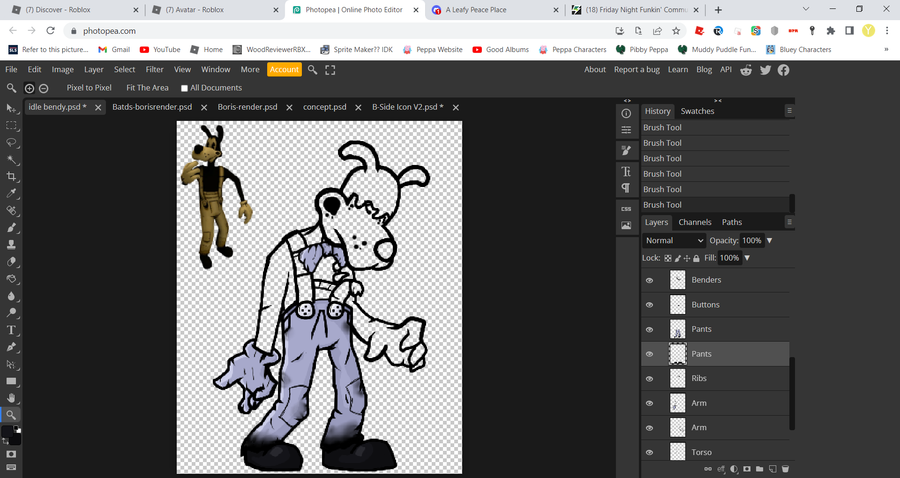Image resolution: width=900 pixels, height=478 pixels.
Task: Click the orange Account button
Action: 284,69
